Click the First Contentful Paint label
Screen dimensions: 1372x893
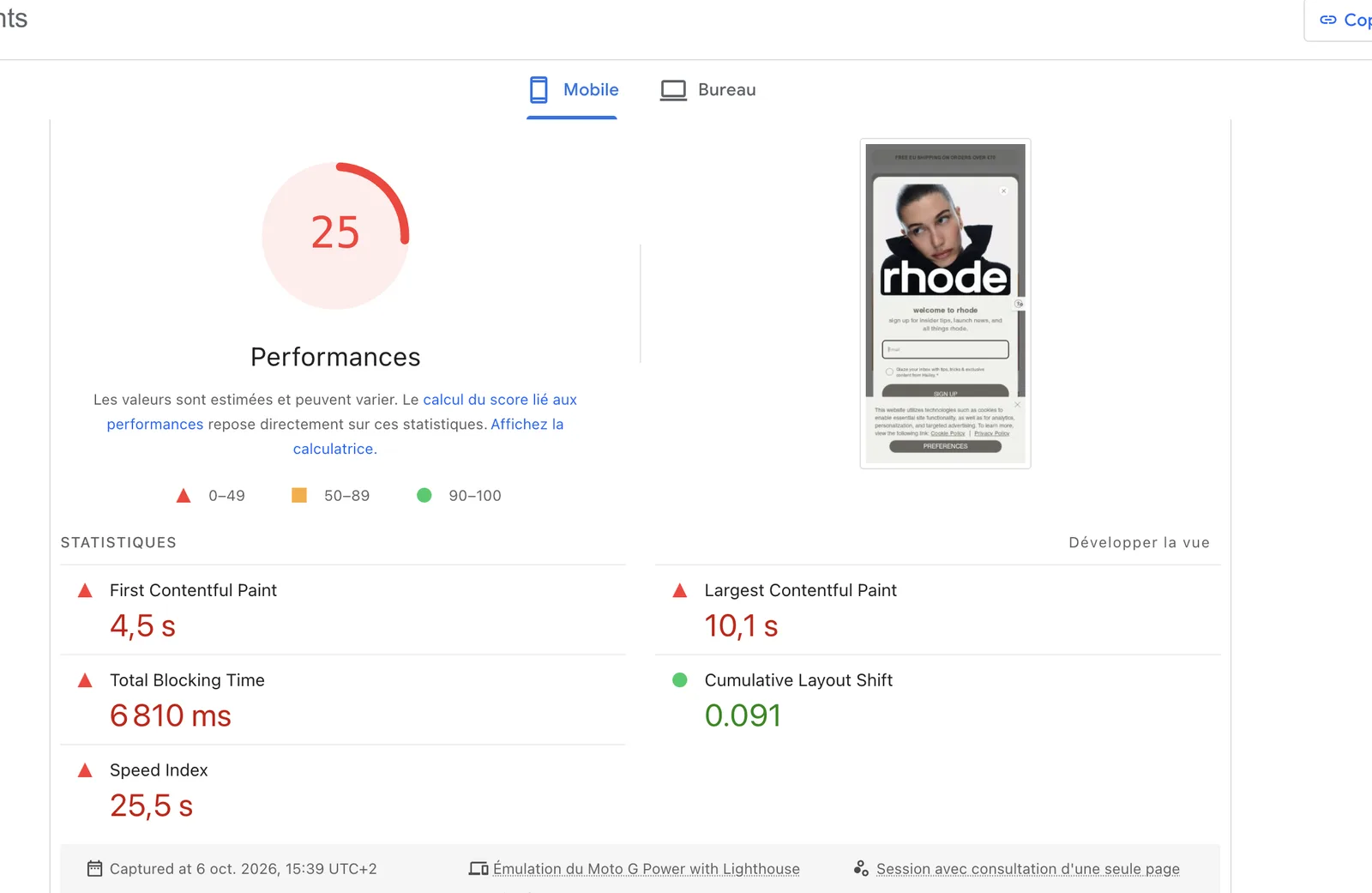point(194,590)
